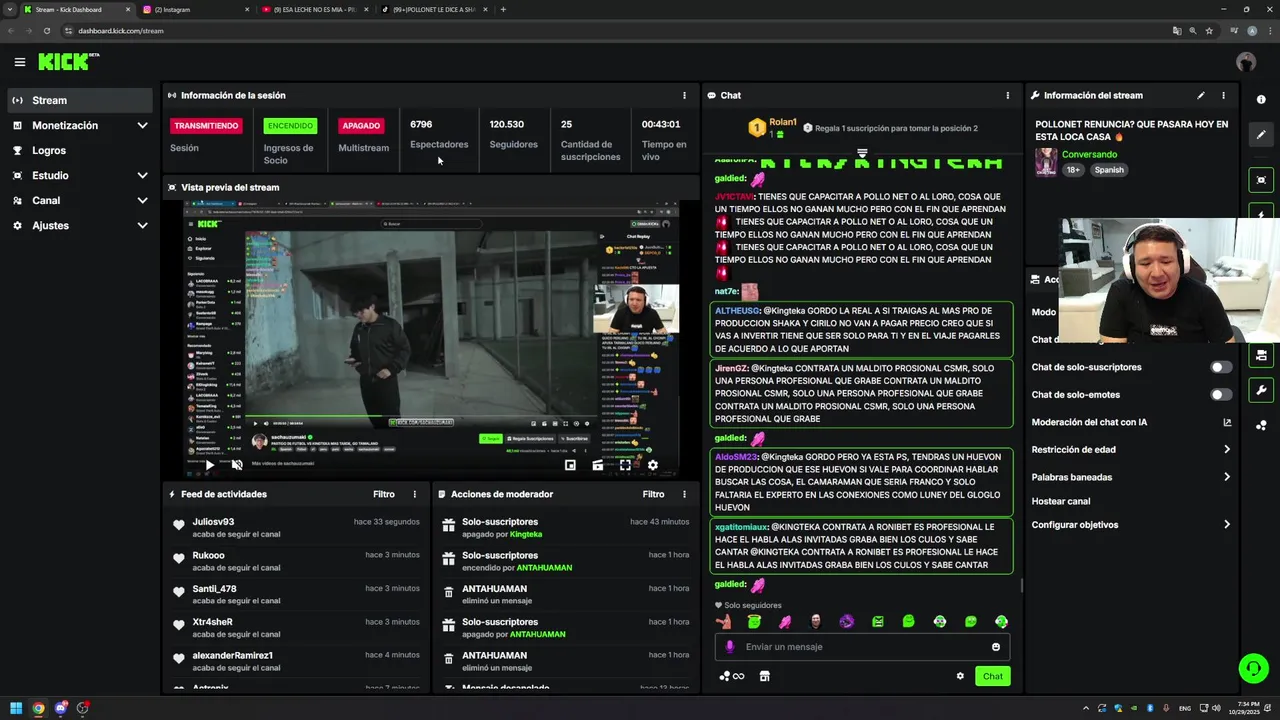The height and width of the screenshot is (720, 1280).
Task: Open a new browser tab
Action: (503, 9)
